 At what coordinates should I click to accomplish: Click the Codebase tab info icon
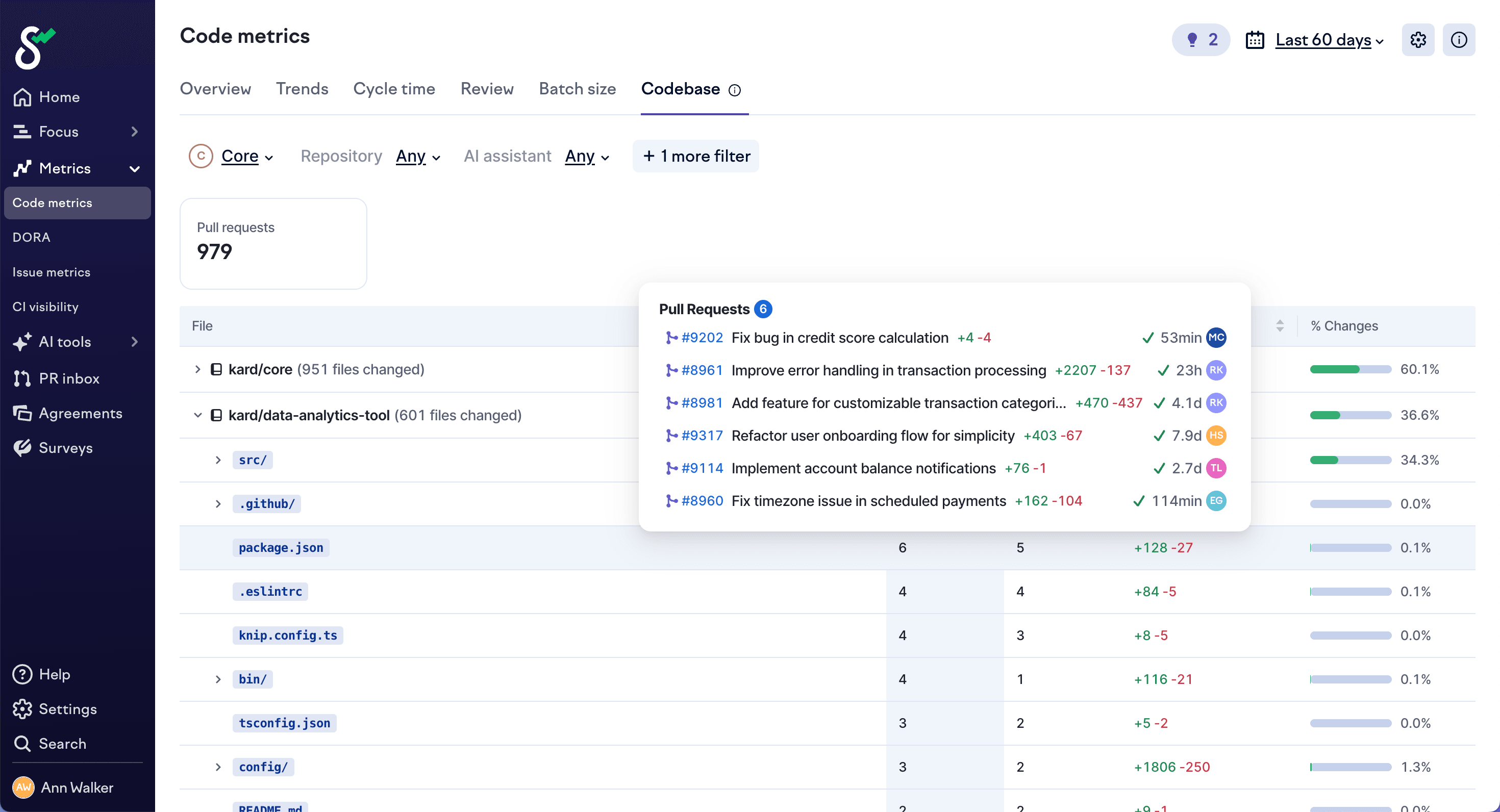point(735,90)
